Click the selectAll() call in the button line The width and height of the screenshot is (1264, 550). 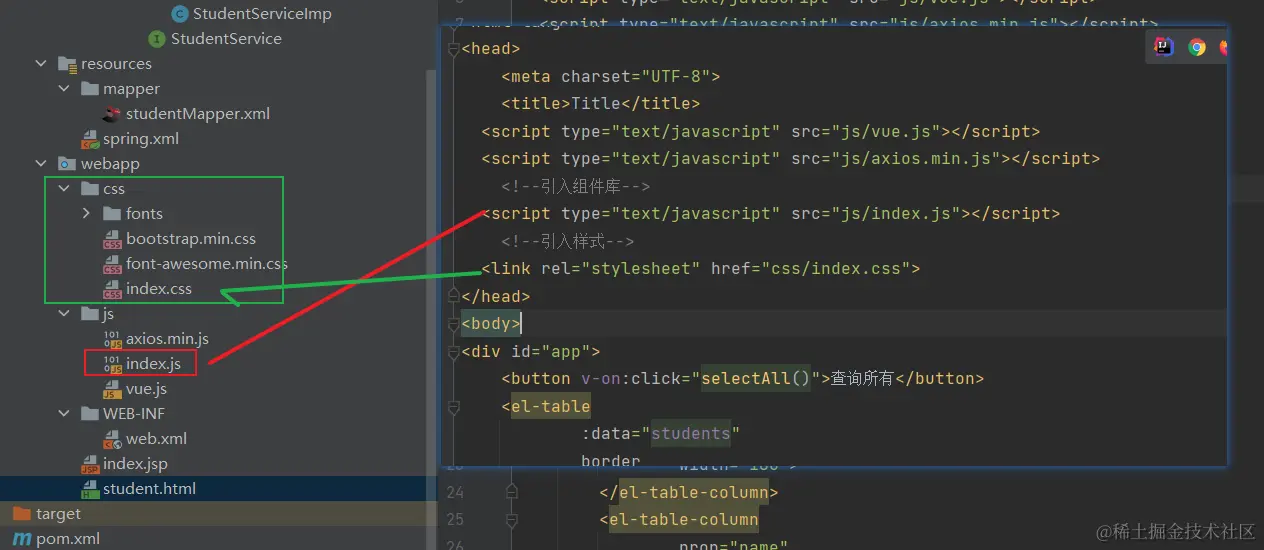(x=756, y=378)
